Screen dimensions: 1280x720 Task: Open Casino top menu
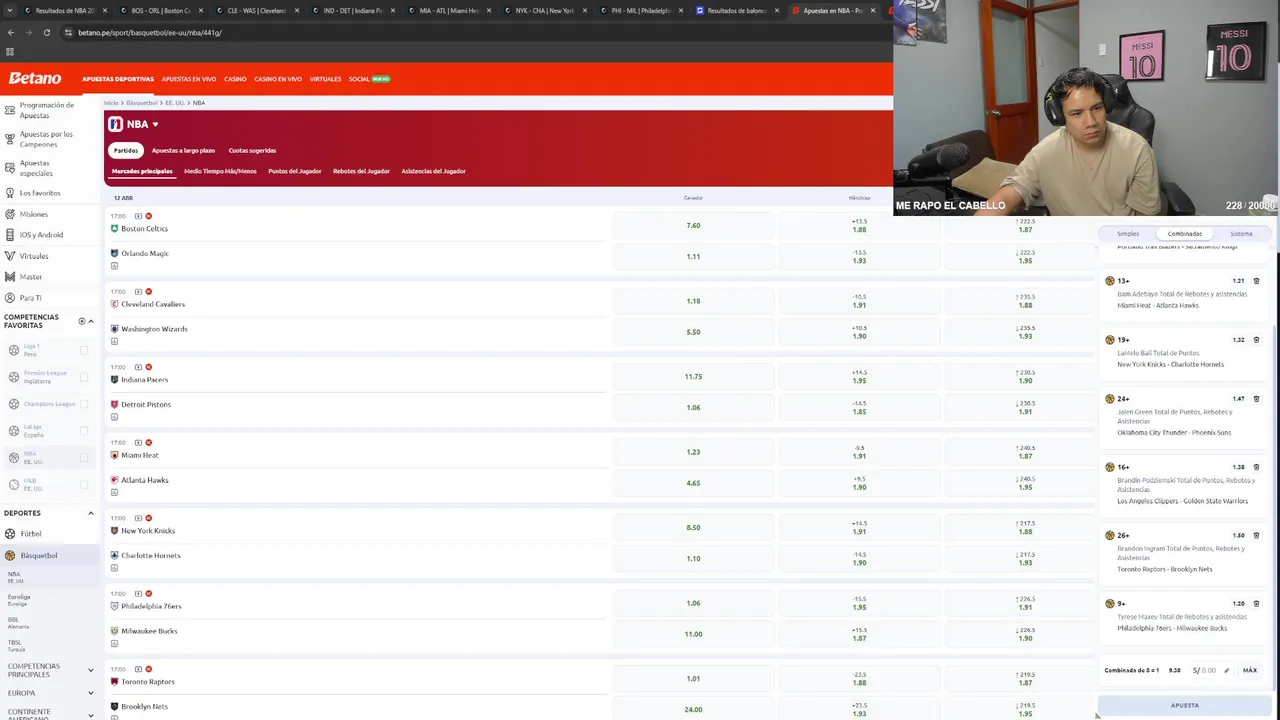click(235, 79)
